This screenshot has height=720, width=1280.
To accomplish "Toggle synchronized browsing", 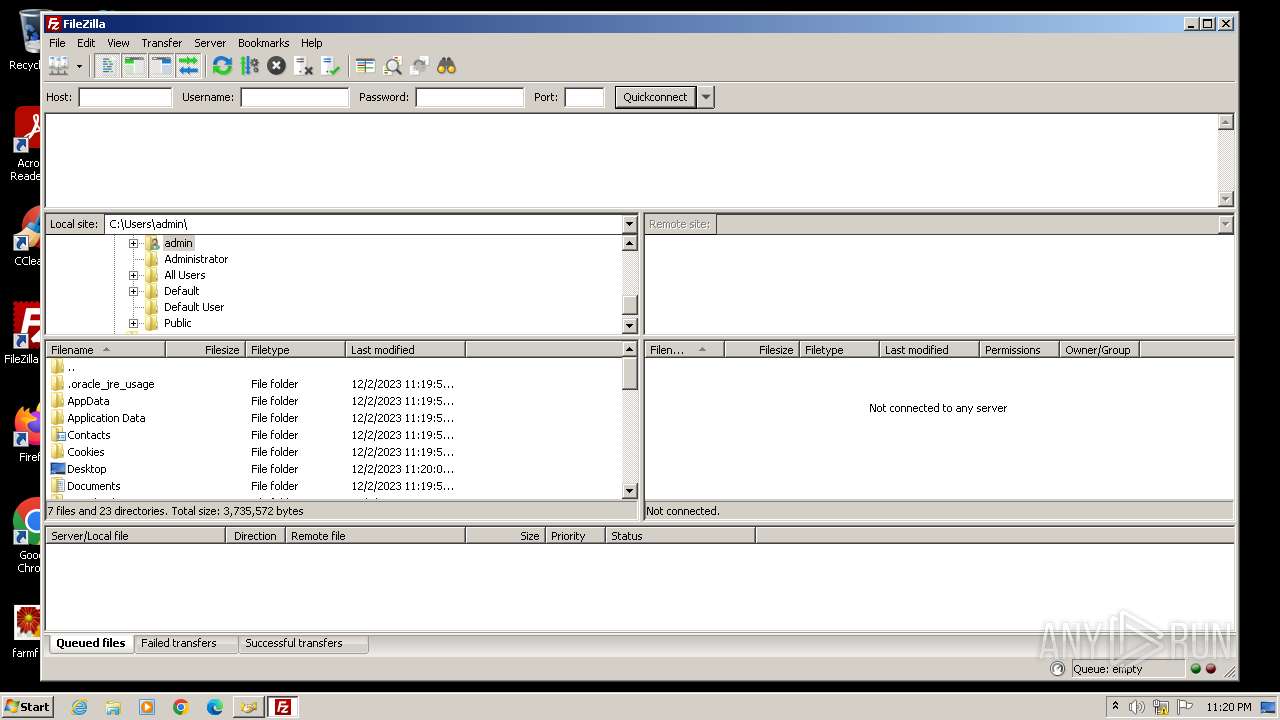I will (419, 66).
